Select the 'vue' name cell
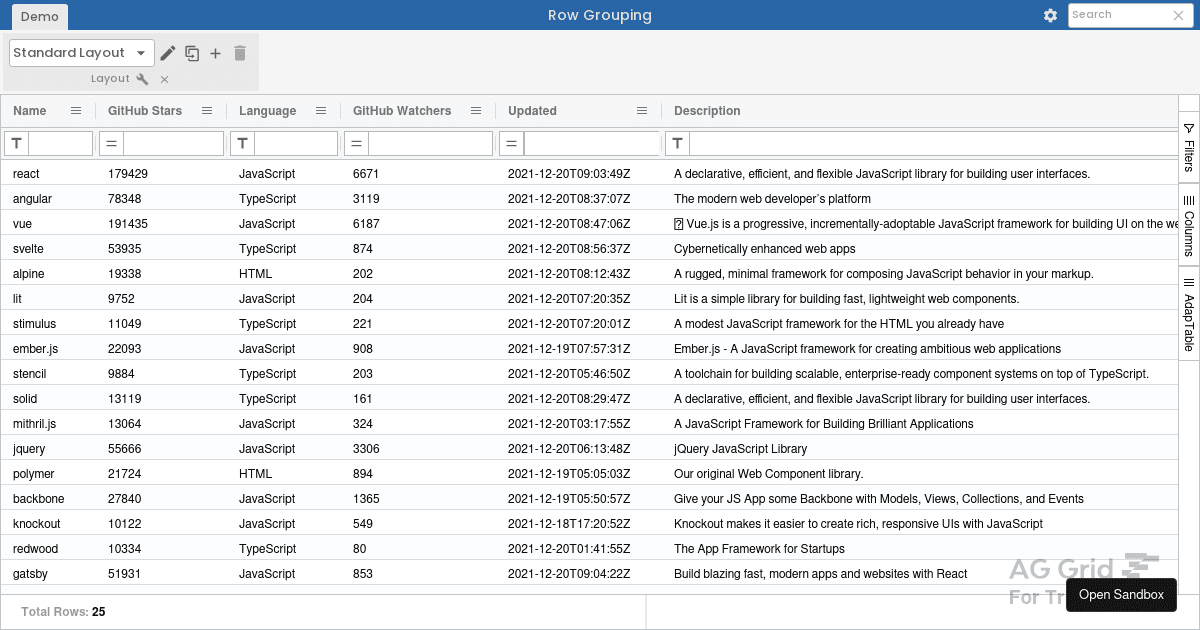Image resolution: width=1200 pixels, height=630 pixels. coord(48,224)
